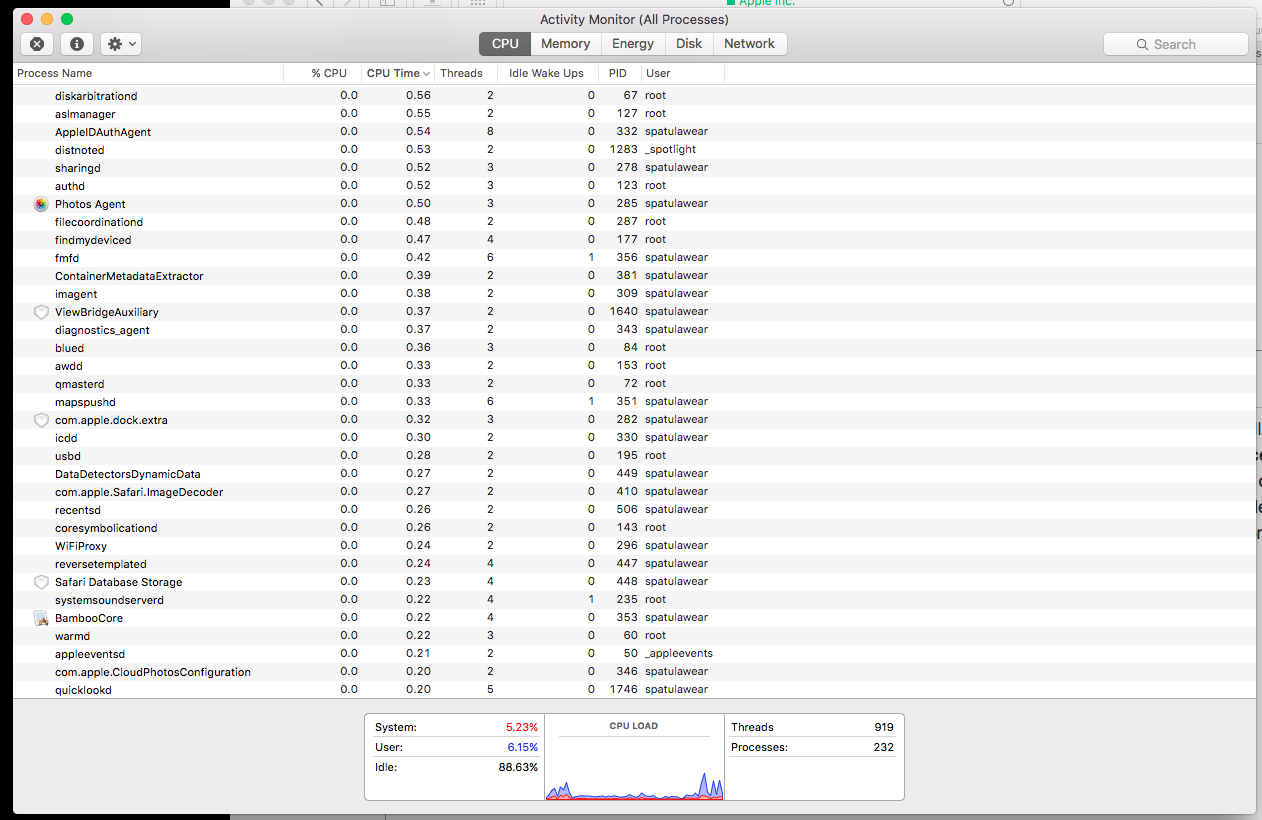Select the icdd process row
The height and width of the screenshot is (820, 1262).
pyautogui.click(x=634, y=438)
